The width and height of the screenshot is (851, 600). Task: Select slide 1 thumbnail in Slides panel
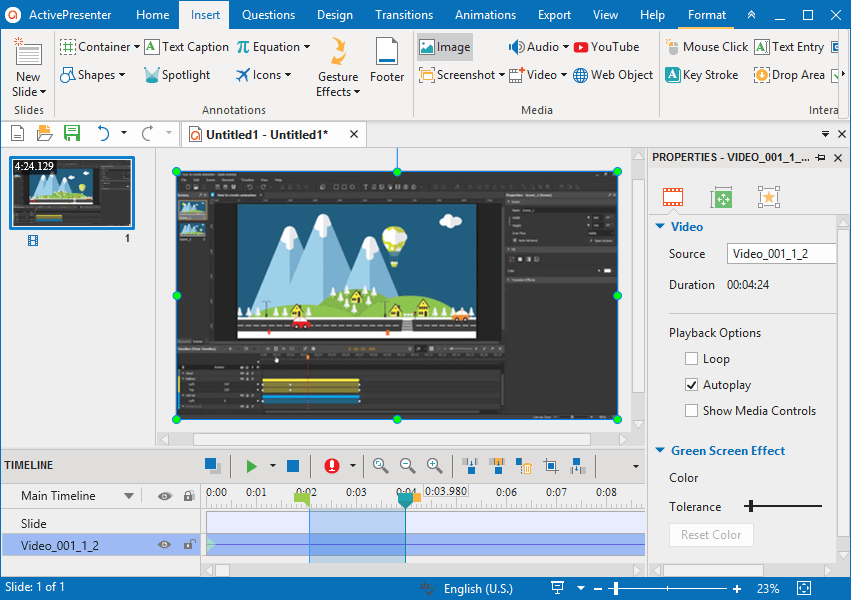(71, 194)
